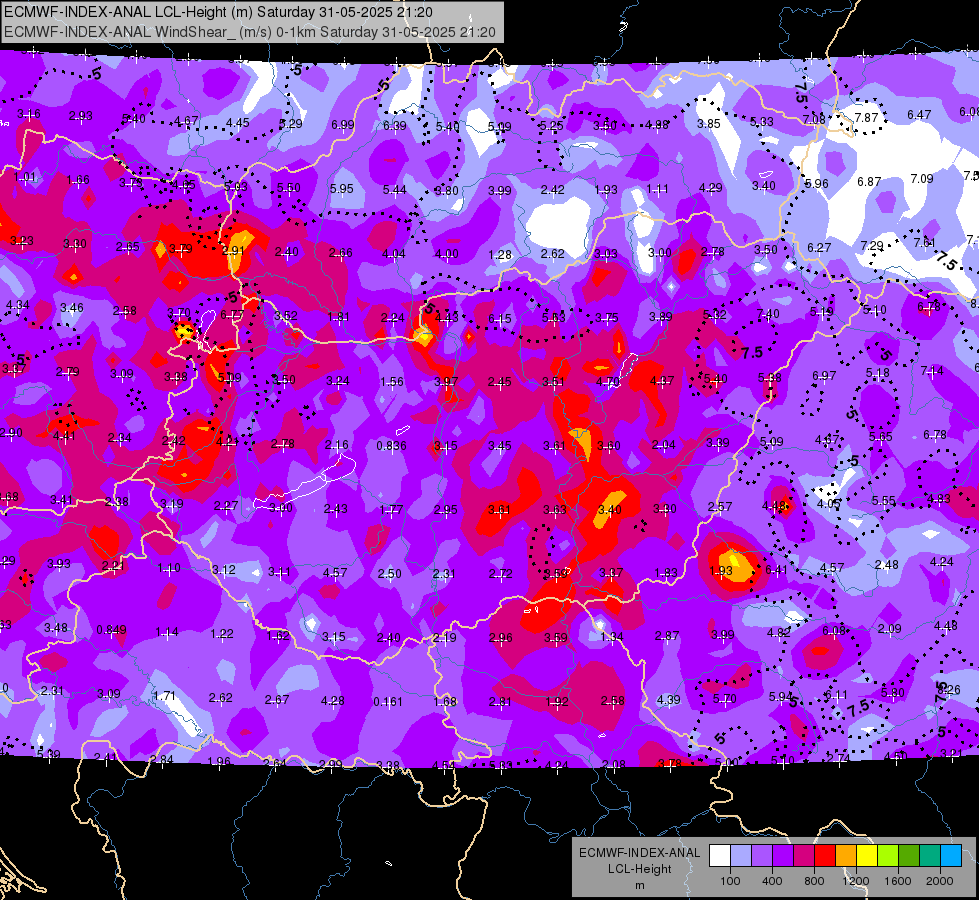Click wind shear value '2.91'
Image resolution: width=979 pixels, height=900 pixels.
pyautogui.click(x=233, y=250)
